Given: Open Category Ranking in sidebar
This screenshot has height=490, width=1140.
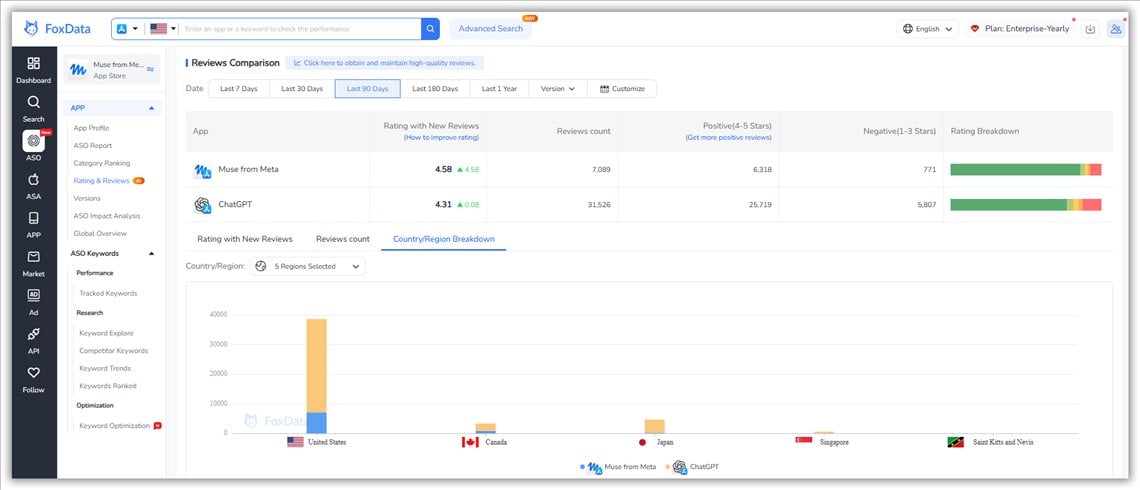Looking at the screenshot, I should coord(102,163).
